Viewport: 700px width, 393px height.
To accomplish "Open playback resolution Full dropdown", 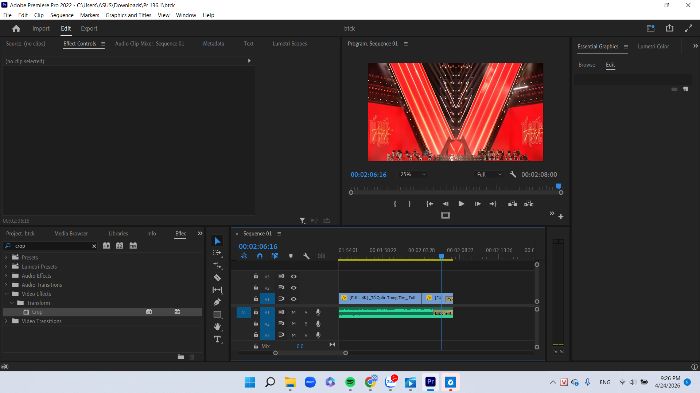I will click(x=490, y=174).
